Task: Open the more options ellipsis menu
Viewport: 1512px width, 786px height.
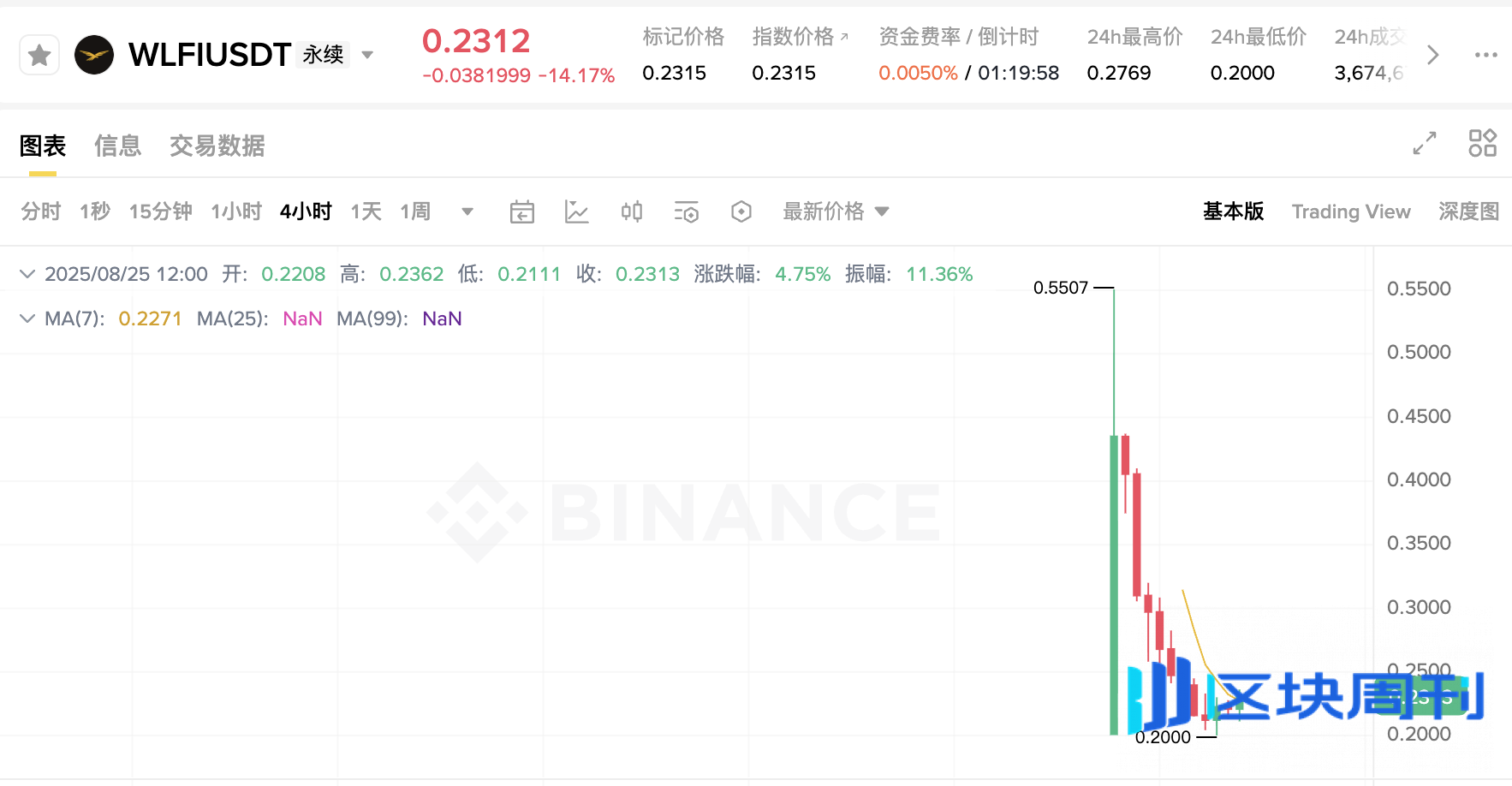Action: (x=1485, y=54)
